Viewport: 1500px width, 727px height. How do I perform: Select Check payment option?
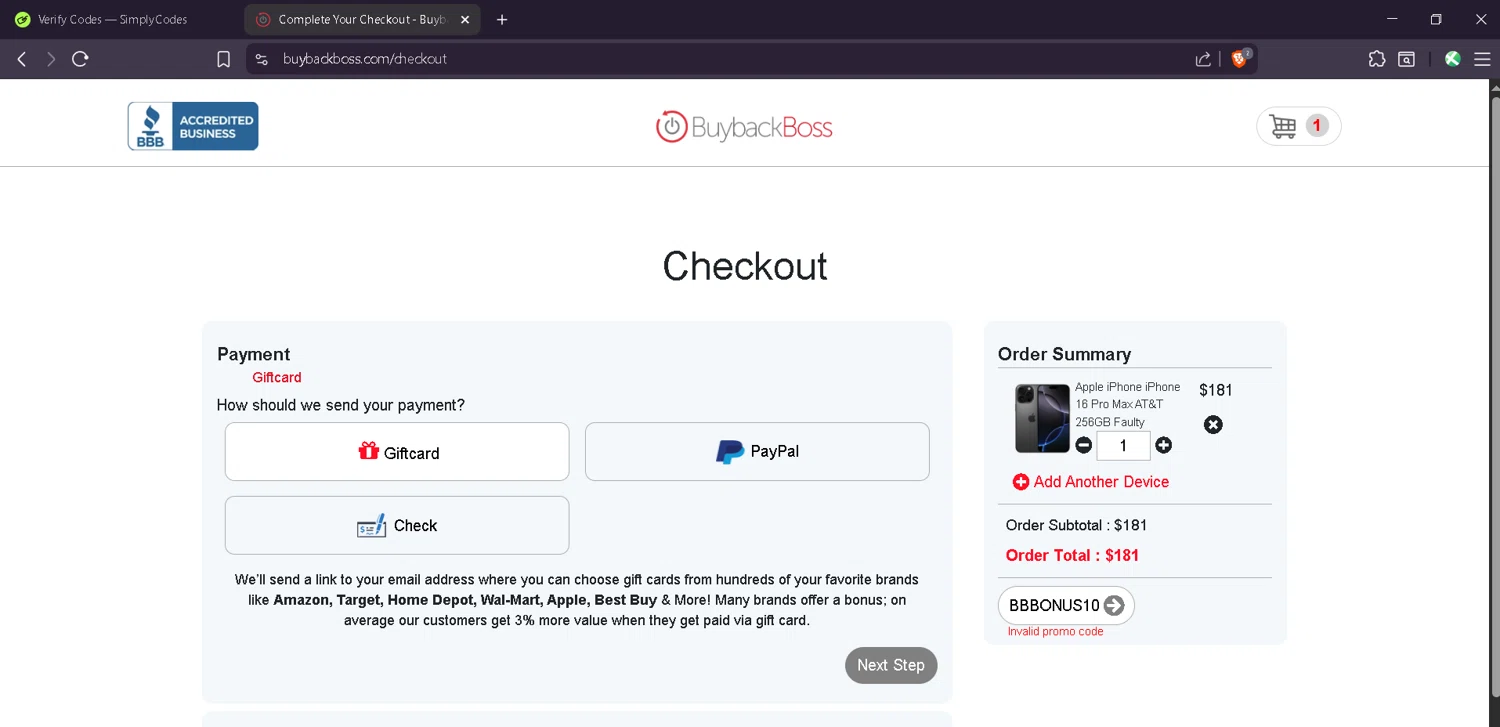(x=397, y=525)
